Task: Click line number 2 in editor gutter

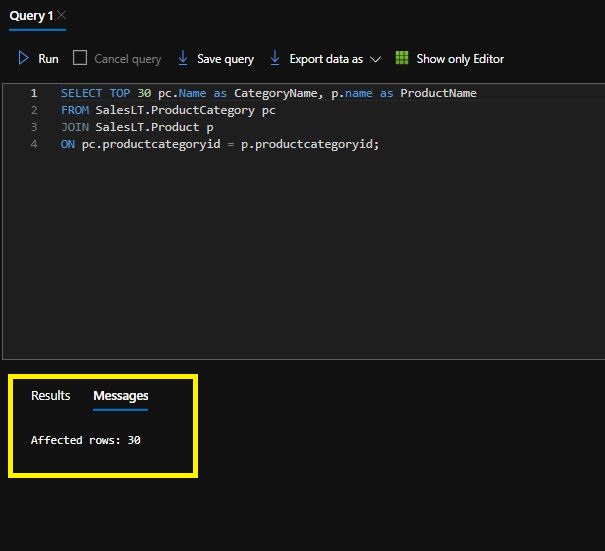Action: tap(34, 110)
